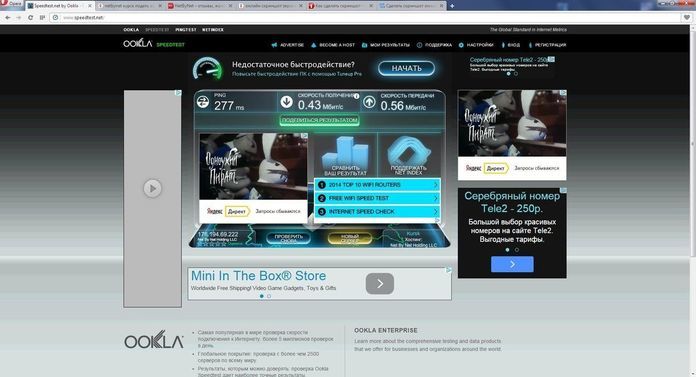Viewport: 696px width, 377px height.
Task: Click the download speed arrow icon
Action: (286, 102)
